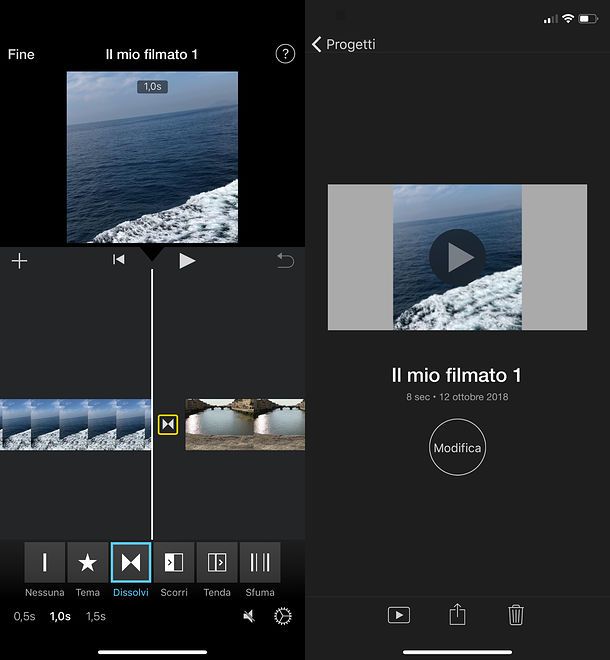
Task: Select the yellow transition marker between clips
Action: pyautogui.click(x=168, y=424)
